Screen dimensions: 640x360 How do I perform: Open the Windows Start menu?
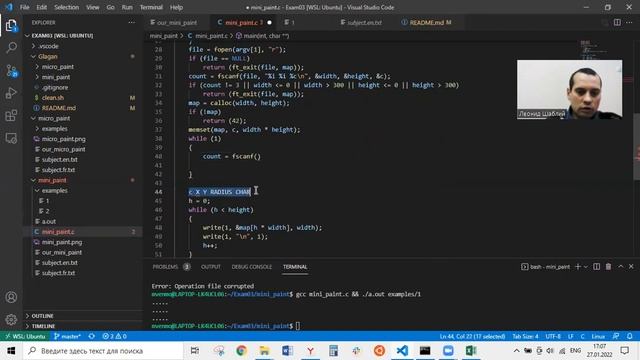pyautogui.click(x=11, y=351)
